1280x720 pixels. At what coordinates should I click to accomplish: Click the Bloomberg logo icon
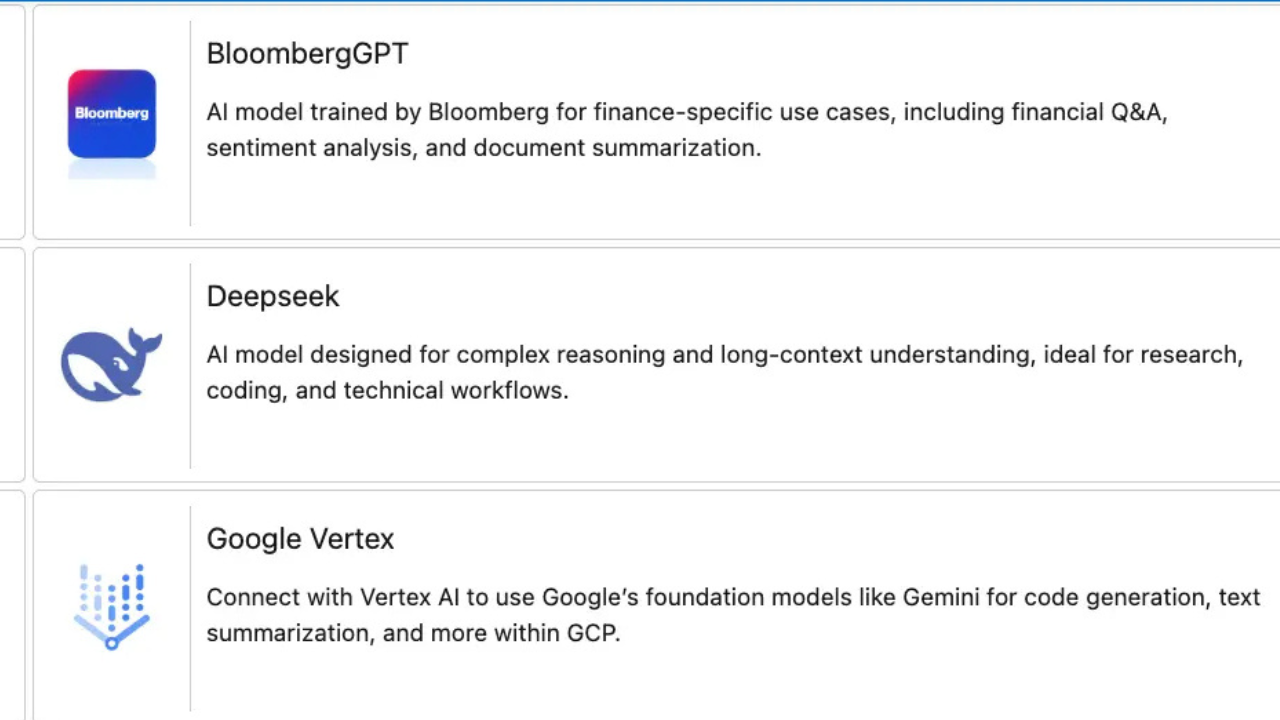point(111,114)
